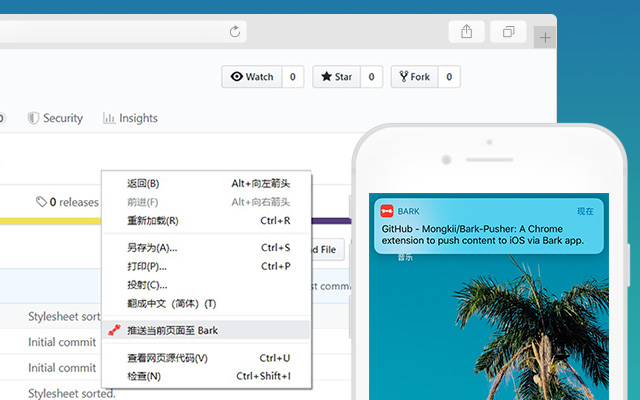Screen dimensions: 640x400
Task: Choose 重新加载(R) from the context menu
Action: 207,221
